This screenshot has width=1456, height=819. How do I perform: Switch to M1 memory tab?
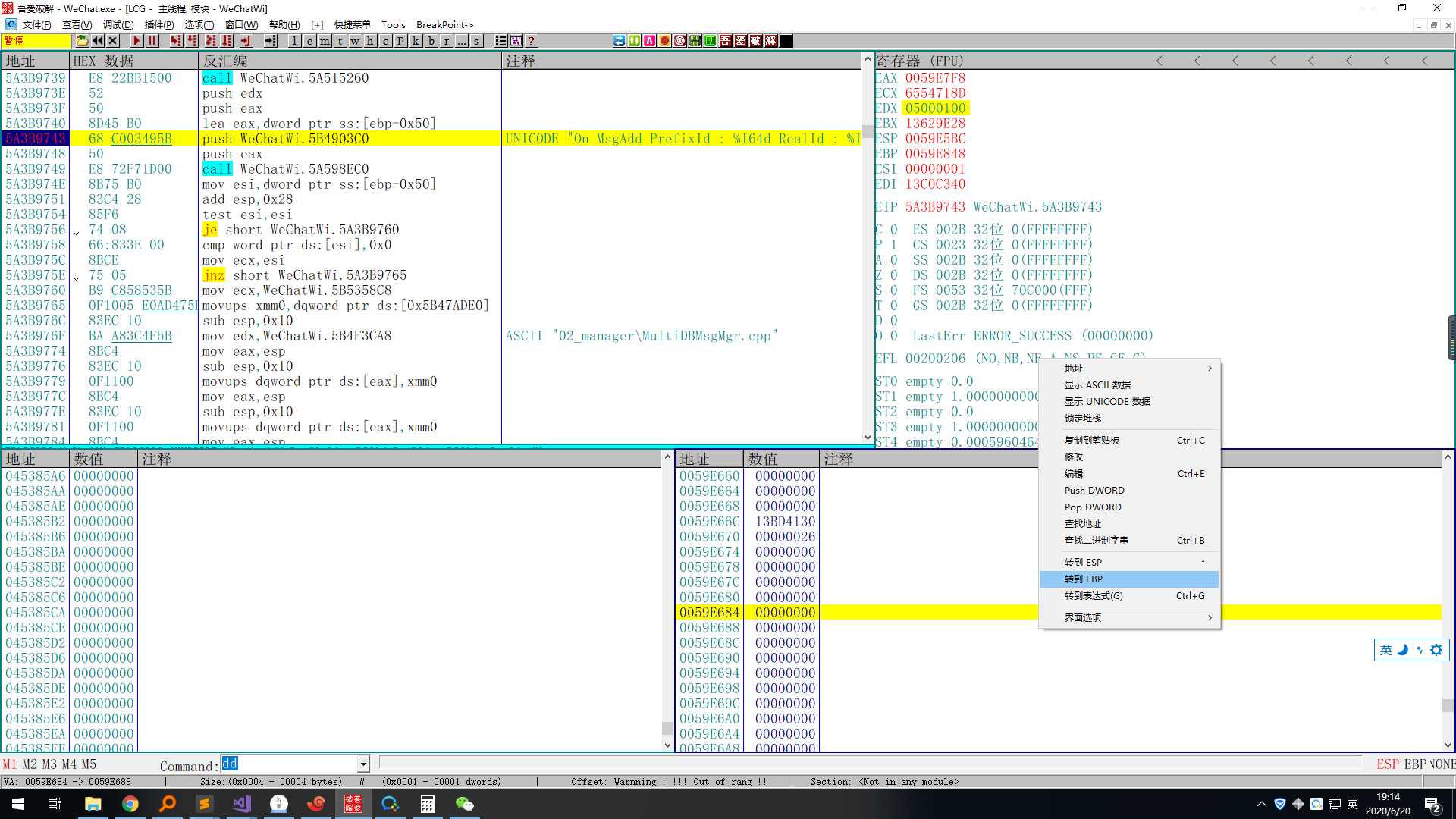point(10,764)
